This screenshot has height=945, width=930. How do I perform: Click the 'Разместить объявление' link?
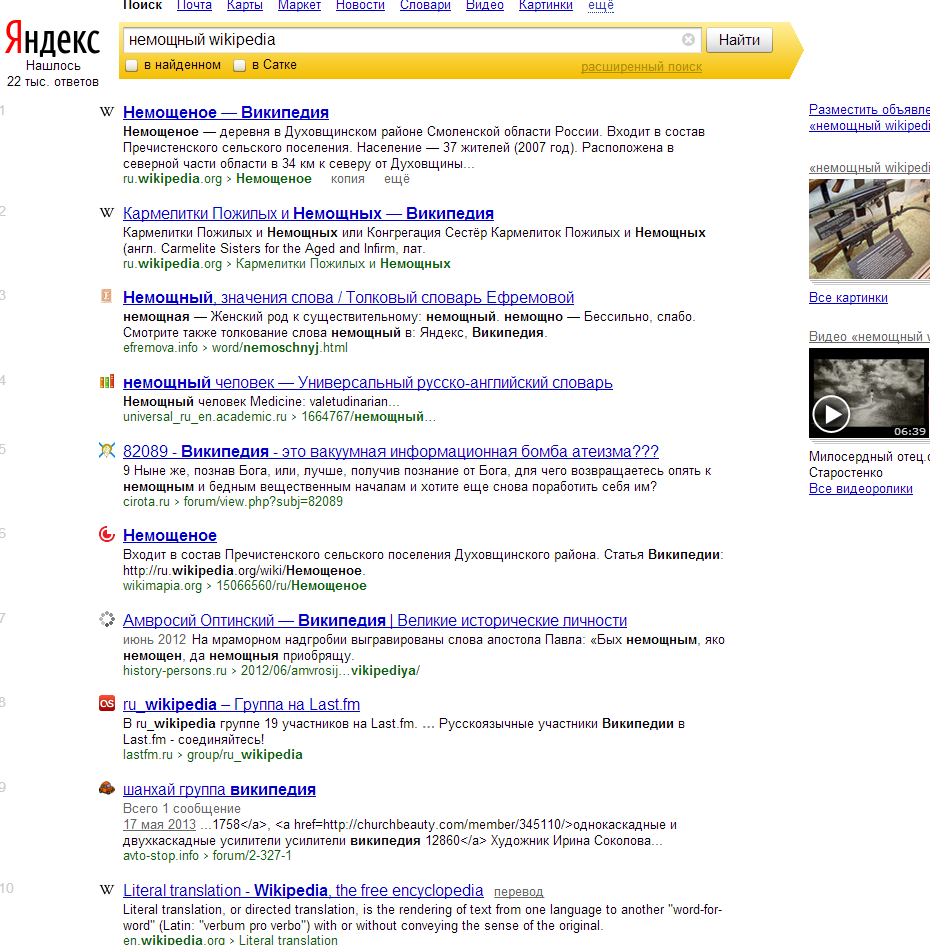tap(869, 118)
